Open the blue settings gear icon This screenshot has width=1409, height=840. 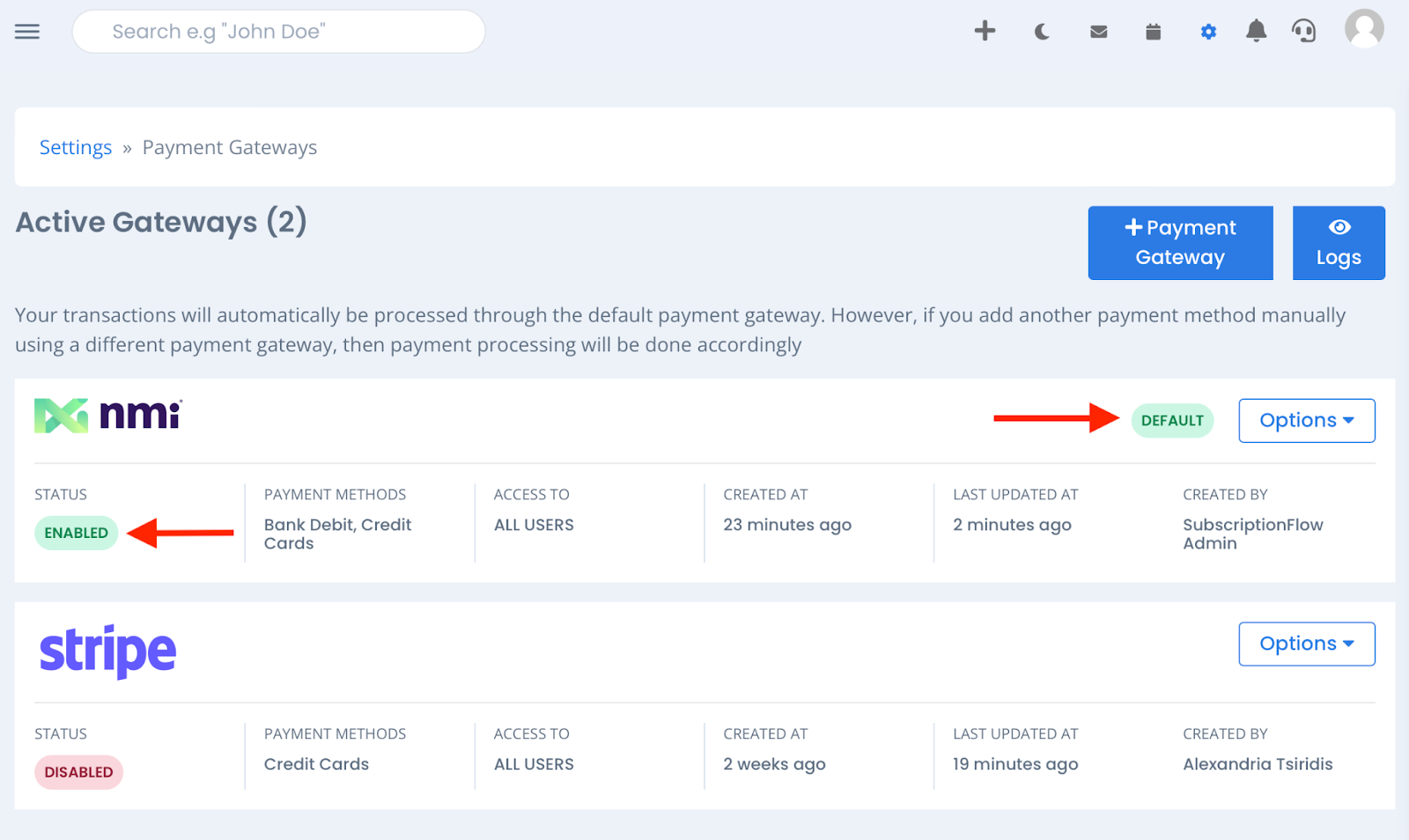[x=1208, y=32]
